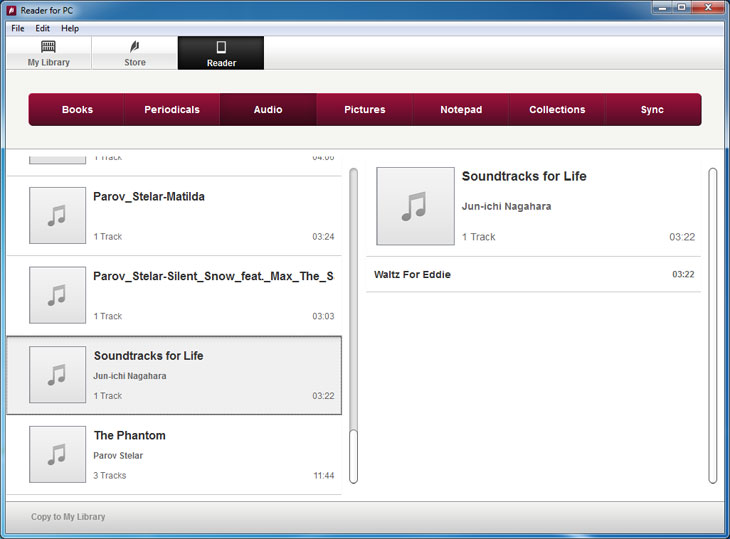
Task: Switch to the Periodicals tab
Action: click(172, 110)
